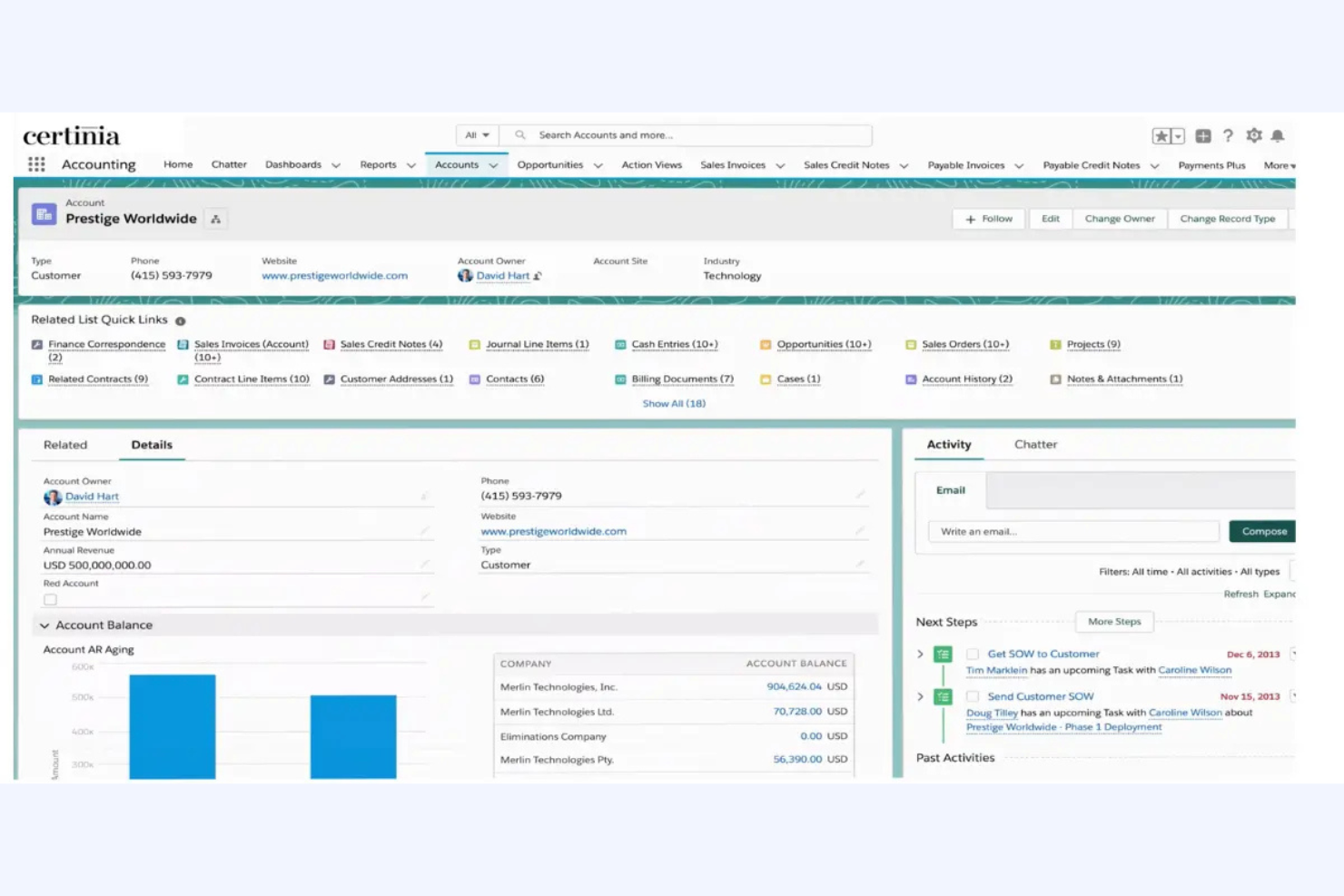
Task: Open the Notifications bell icon
Action: point(1278,135)
